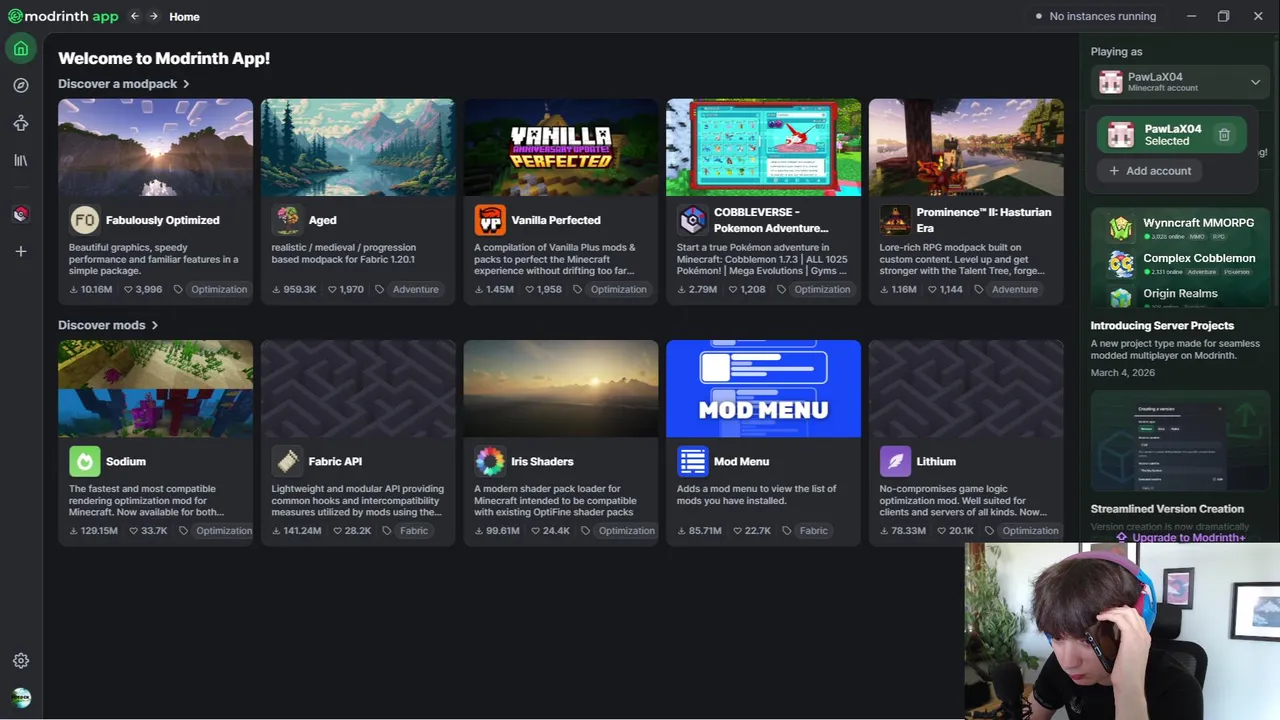This screenshot has height=720, width=1280.
Task: Click the Fabric API mod icon
Action: [287, 461]
